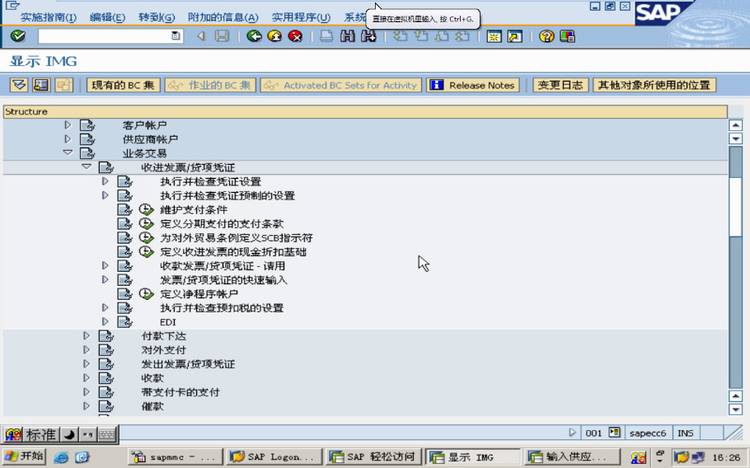Open the 实用程序(U) menu
The height and width of the screenshot is (468, 750).
pyautogui.click(x=301, y=17)
